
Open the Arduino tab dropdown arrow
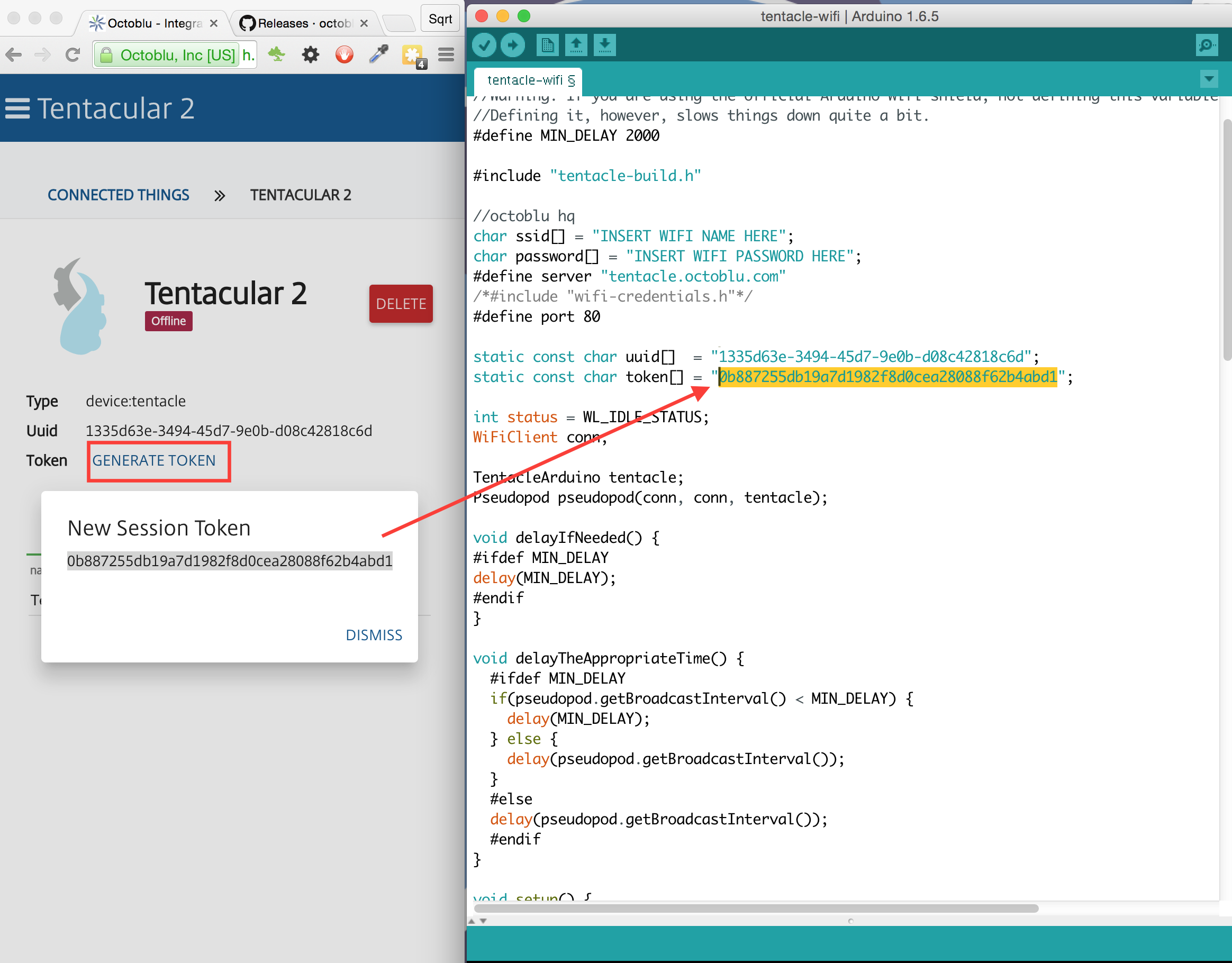pyautogui.click(x=1208, y=79)
